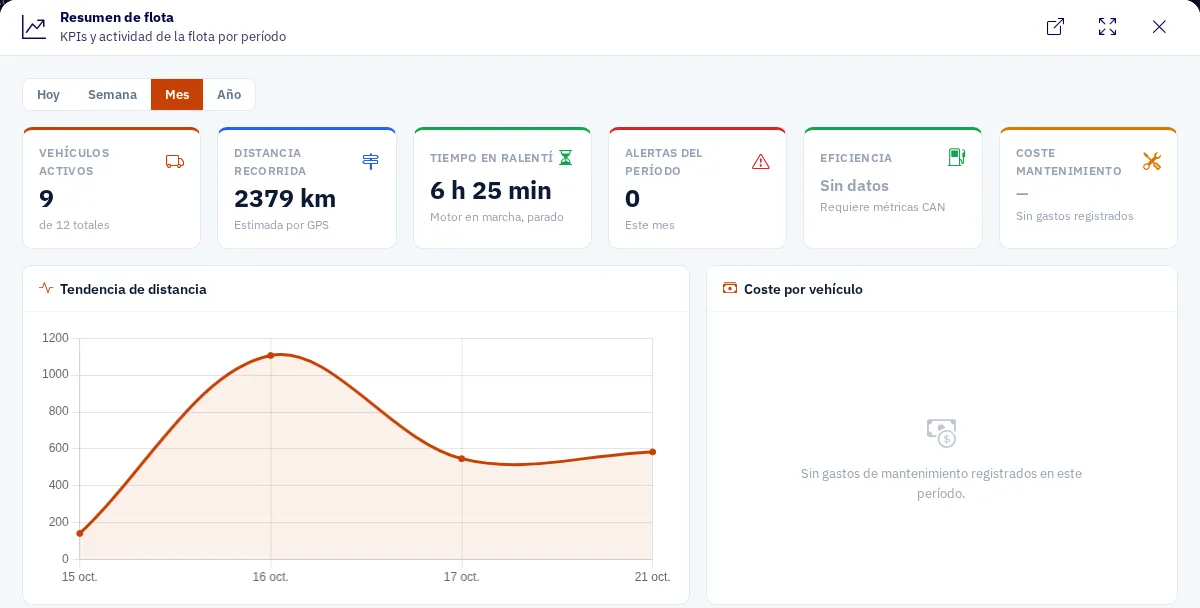This screenshot has height=608, width=1200.
Task: Switch period to Año tab
Action: click(x=229, y=95)
